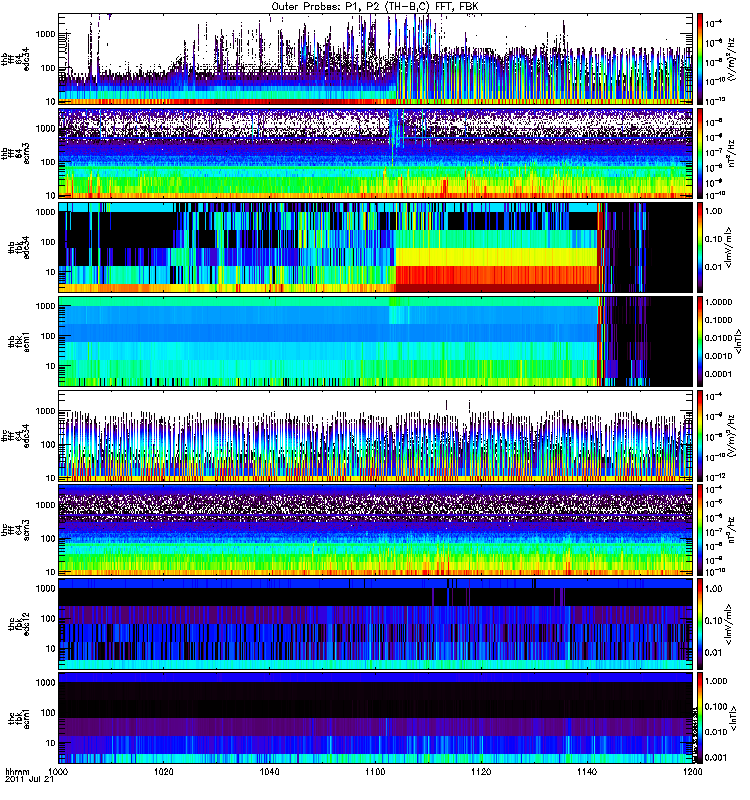Click the color bar of thc fbk edc12 panel
This screenshot has width=750, height=800.
[x=700, y=623]
